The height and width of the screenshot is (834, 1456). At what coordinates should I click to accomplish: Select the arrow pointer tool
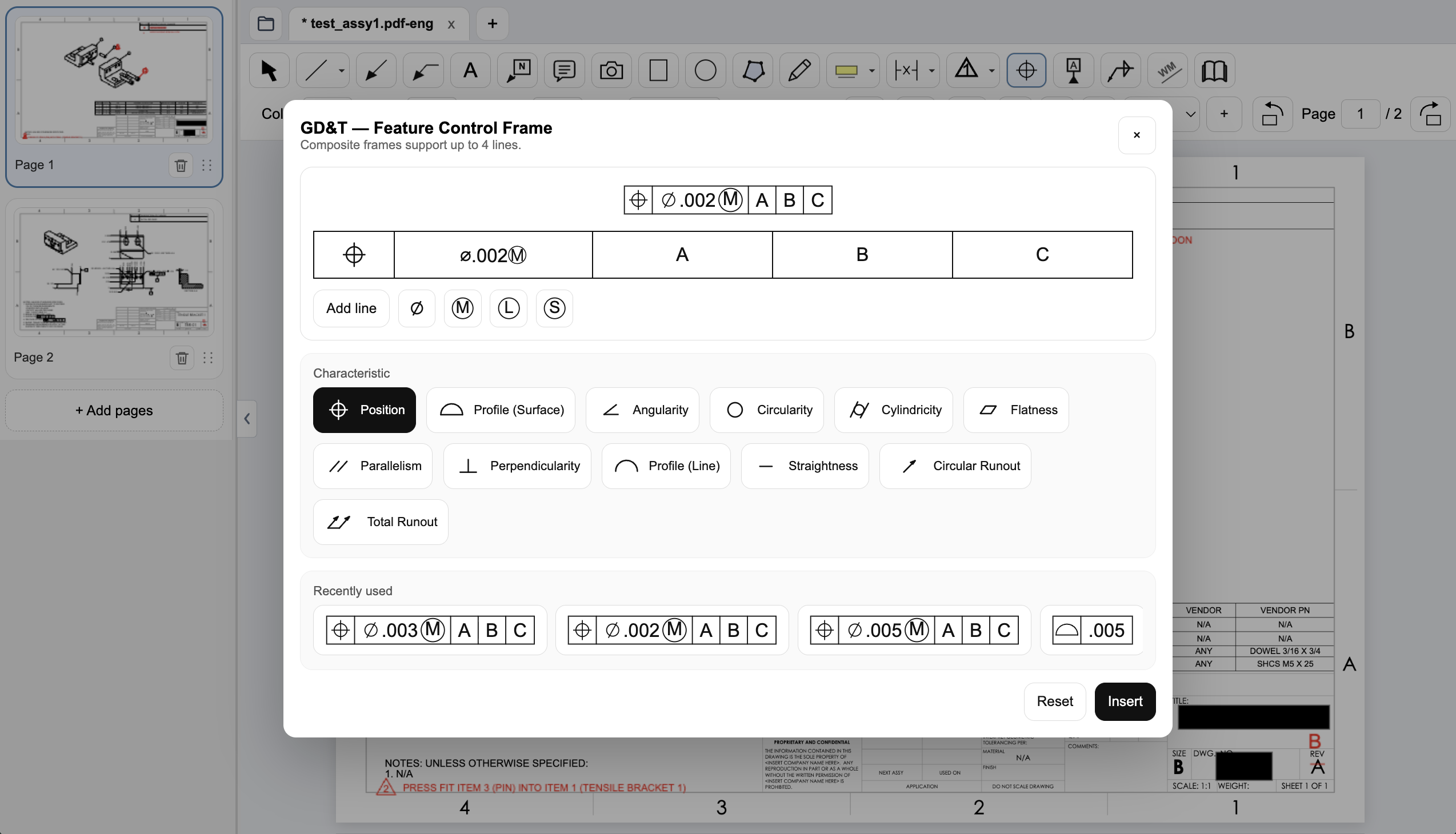coord(269,70)
